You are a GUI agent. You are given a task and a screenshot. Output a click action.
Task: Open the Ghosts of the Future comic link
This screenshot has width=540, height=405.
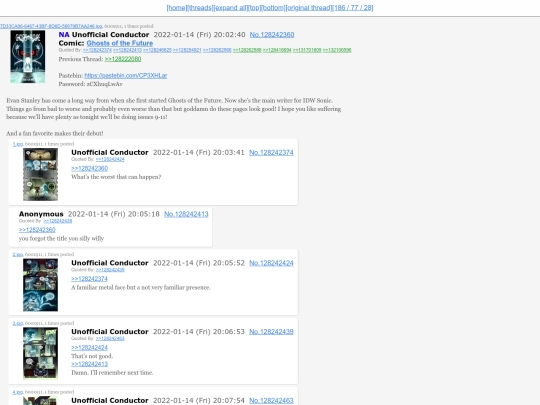(x=120, y=43)
